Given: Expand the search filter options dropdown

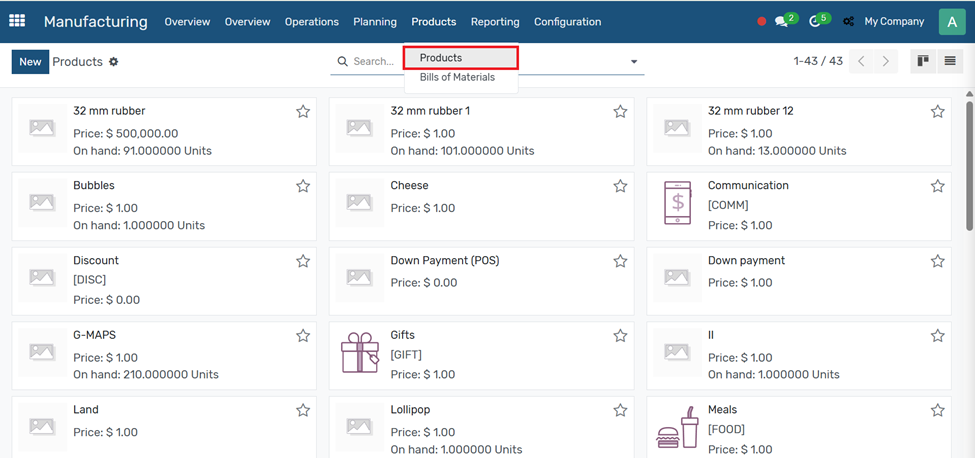Looking at the screenshot, I should tap(634, 62).
